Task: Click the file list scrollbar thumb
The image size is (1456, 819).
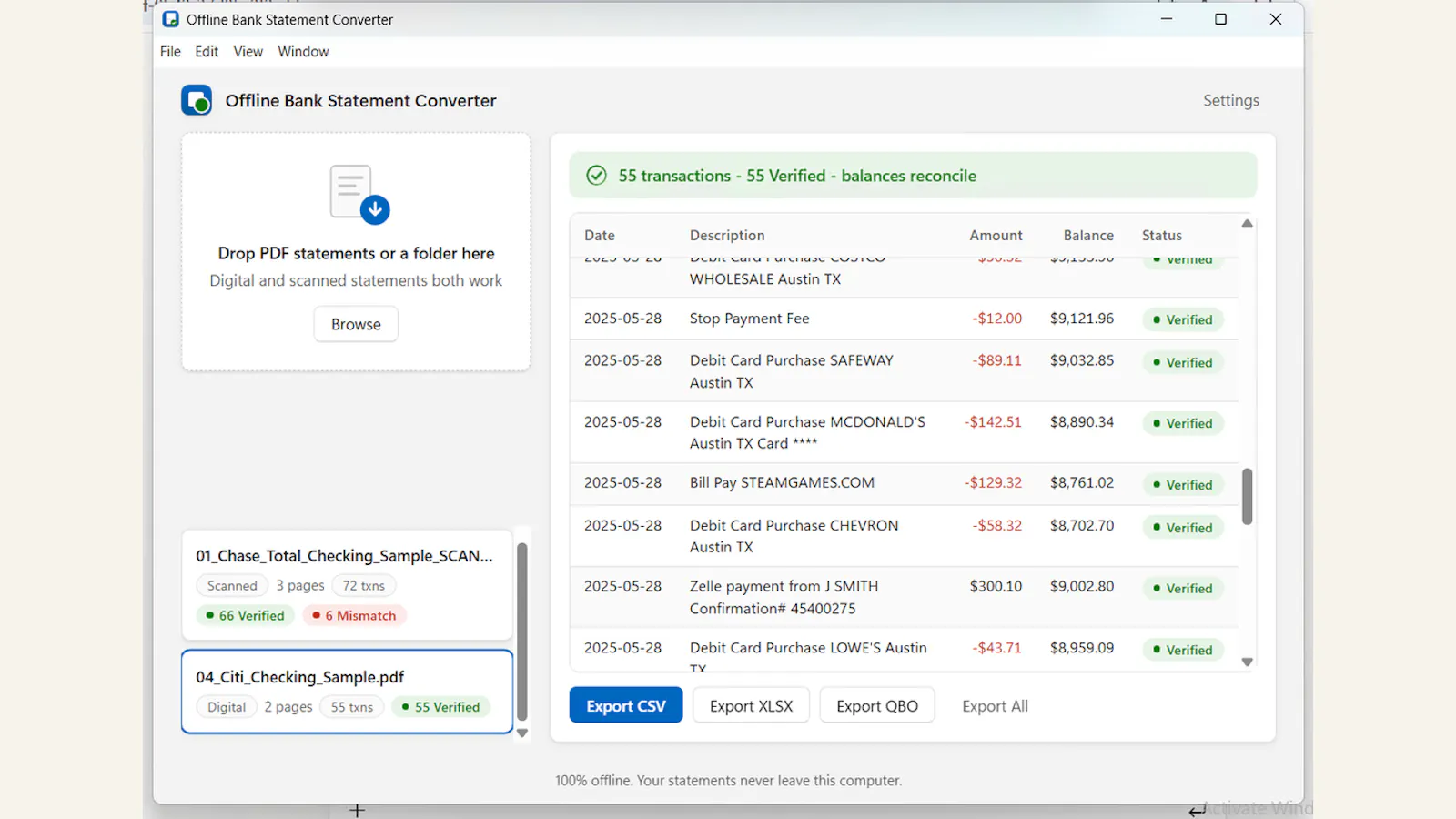Action: pos(522,632)
